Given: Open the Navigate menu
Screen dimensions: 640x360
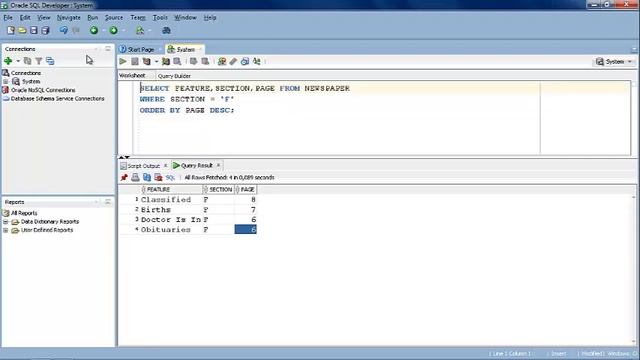Looking at the screenshot, I should (69, 18).
